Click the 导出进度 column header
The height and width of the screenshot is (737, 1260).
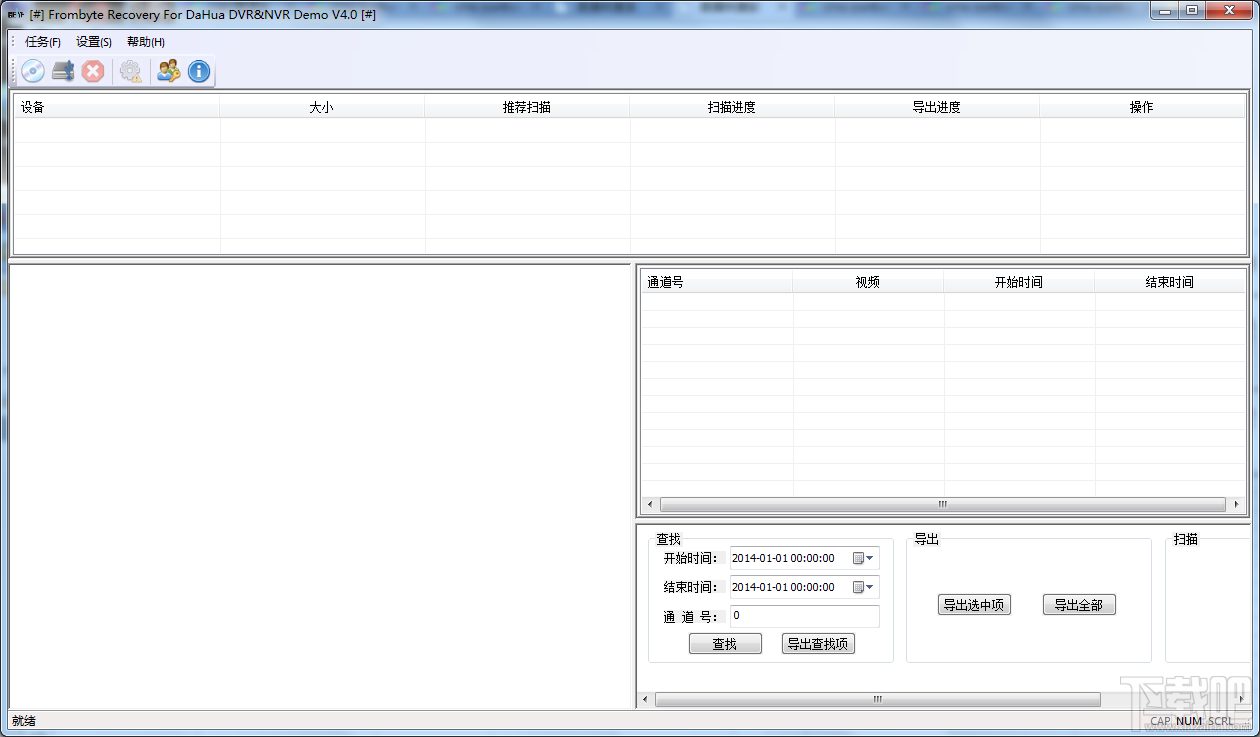(x=937, y=107)
